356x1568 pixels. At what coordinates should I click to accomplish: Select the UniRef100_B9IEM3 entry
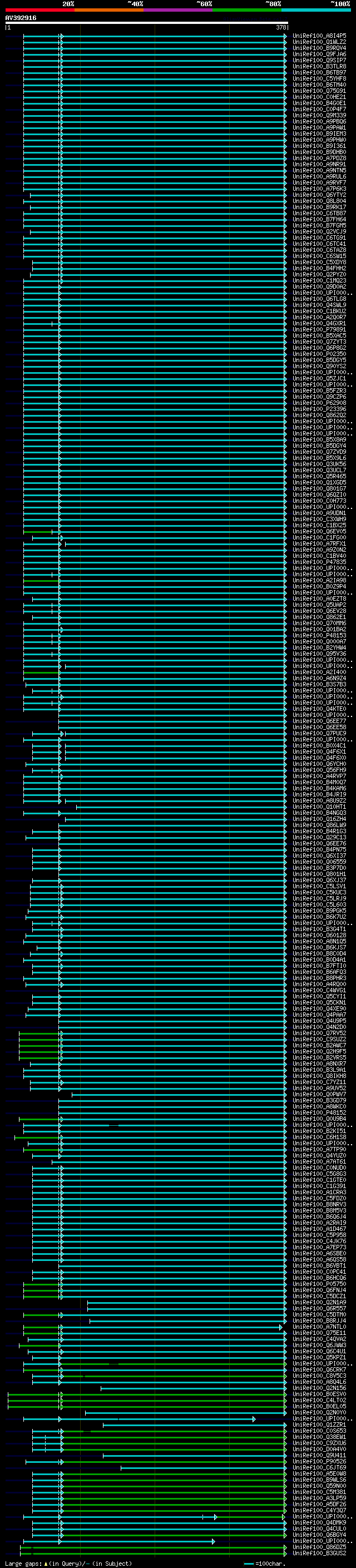(x=319, y=133)
